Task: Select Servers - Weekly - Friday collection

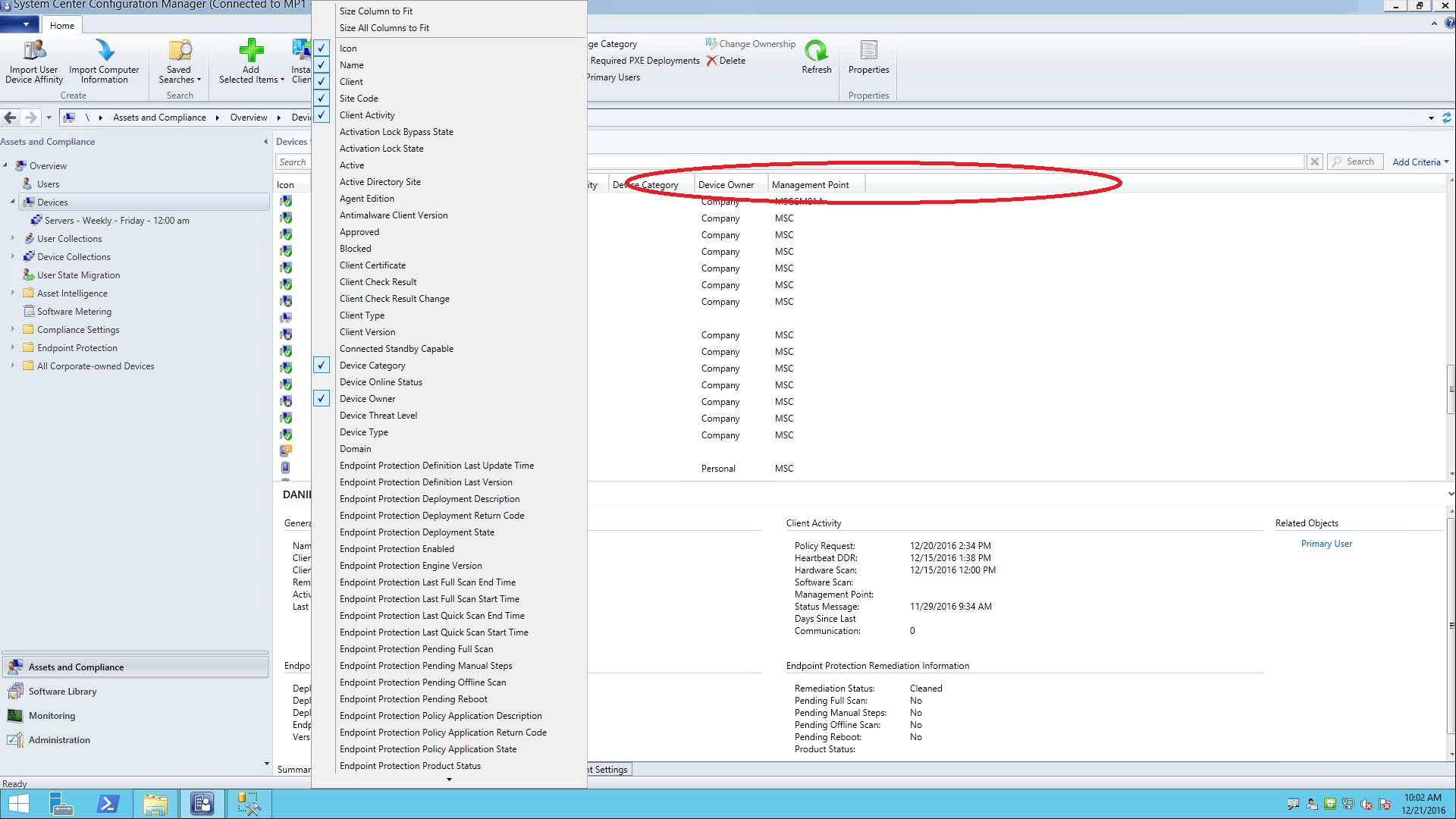Action: (x=117, y=221)
